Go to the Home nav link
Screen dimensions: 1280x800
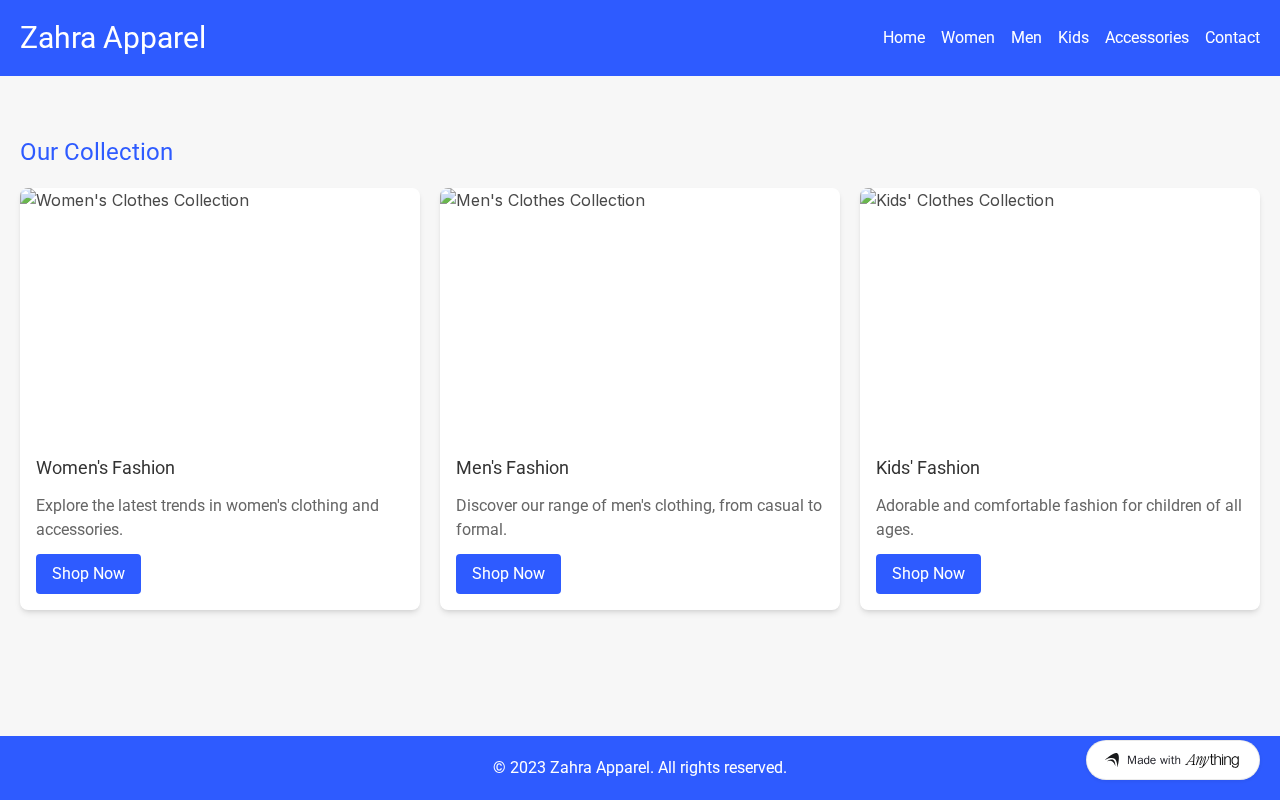tap(904, 38)
